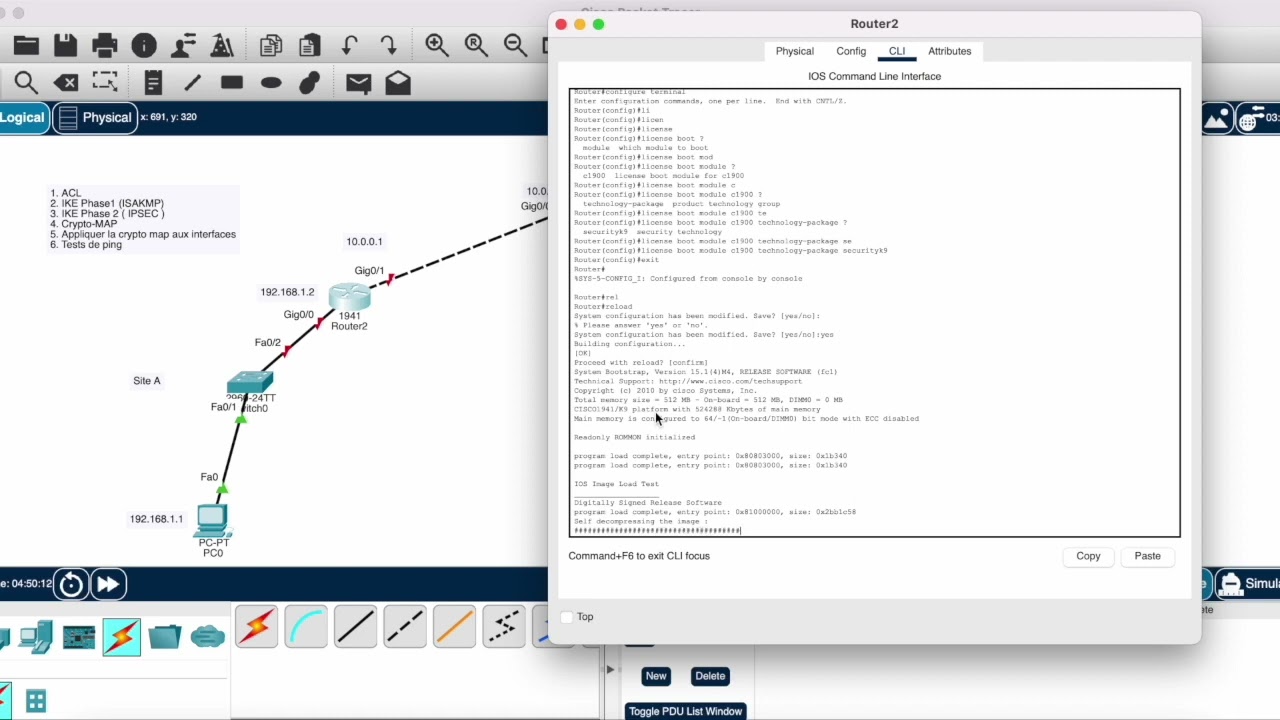Screen dimensions: 1280x720
Task: Select the Draw Line tool
Action: pyautogui.click(x=192, y=83)
